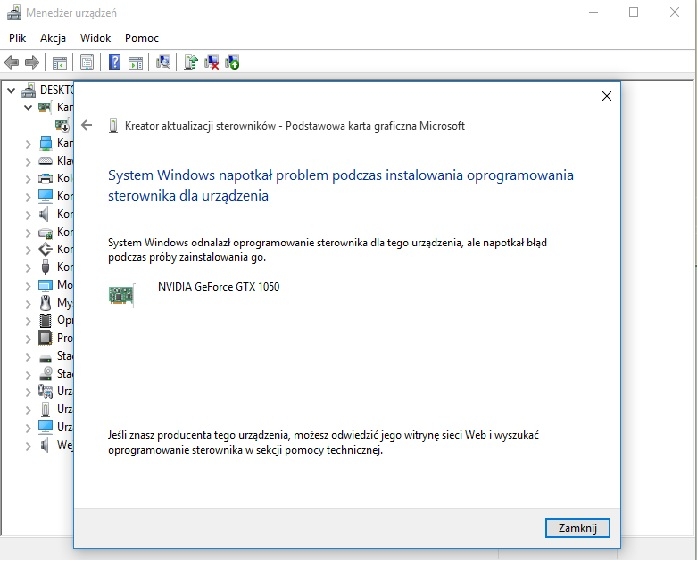Expand the Pro processors tree node

tap(28, 339)
